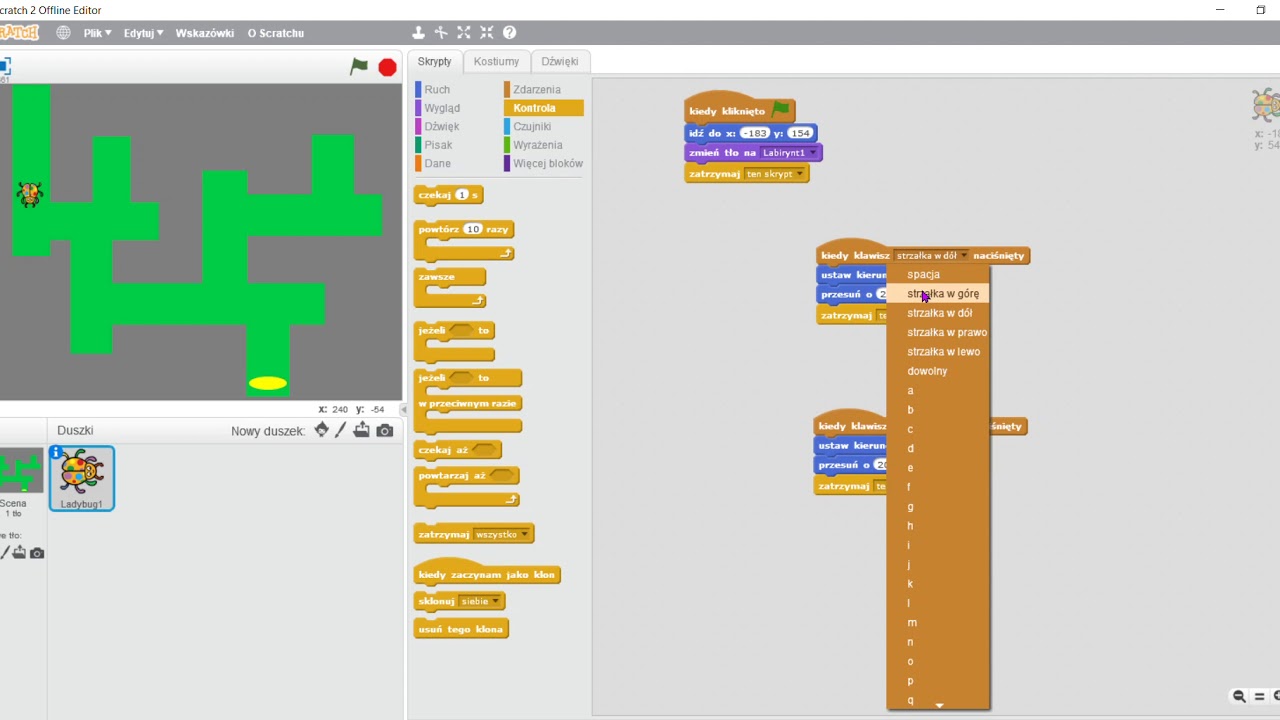Open the language globe menu
The height and width of the screenshot is (720, 1280).
tap(63, 33)
